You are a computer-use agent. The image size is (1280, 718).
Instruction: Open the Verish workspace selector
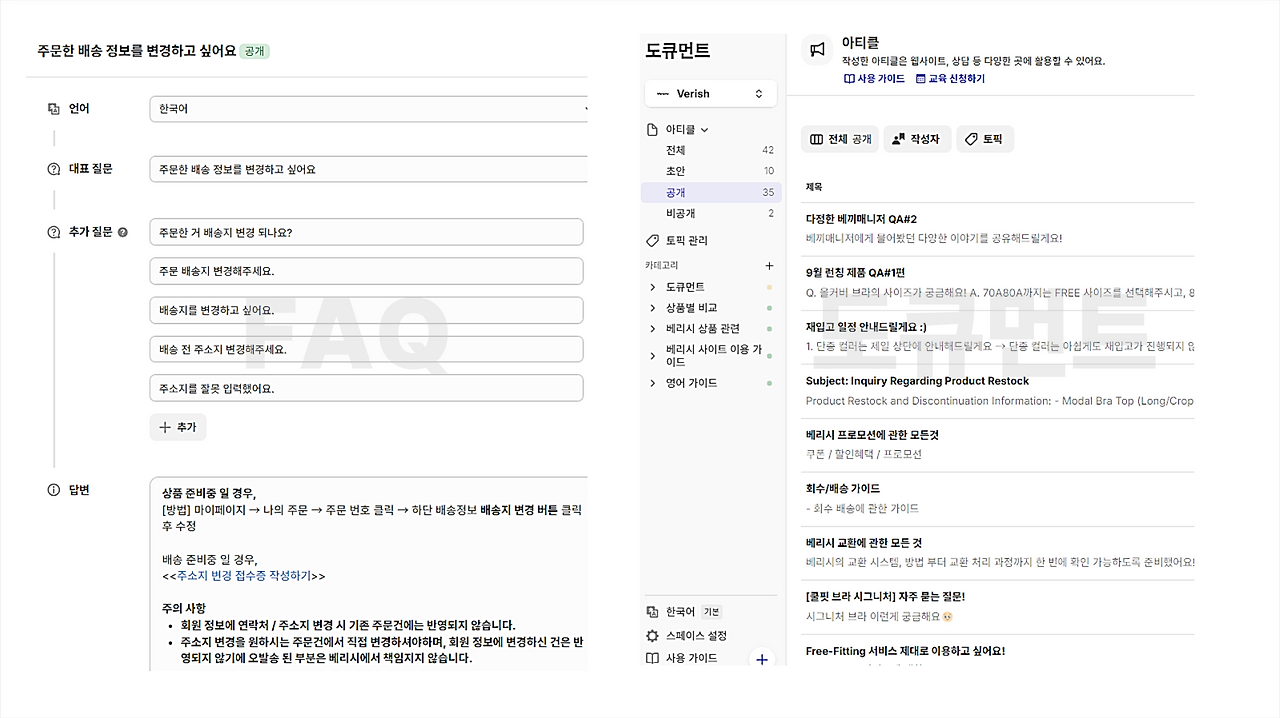710,93
